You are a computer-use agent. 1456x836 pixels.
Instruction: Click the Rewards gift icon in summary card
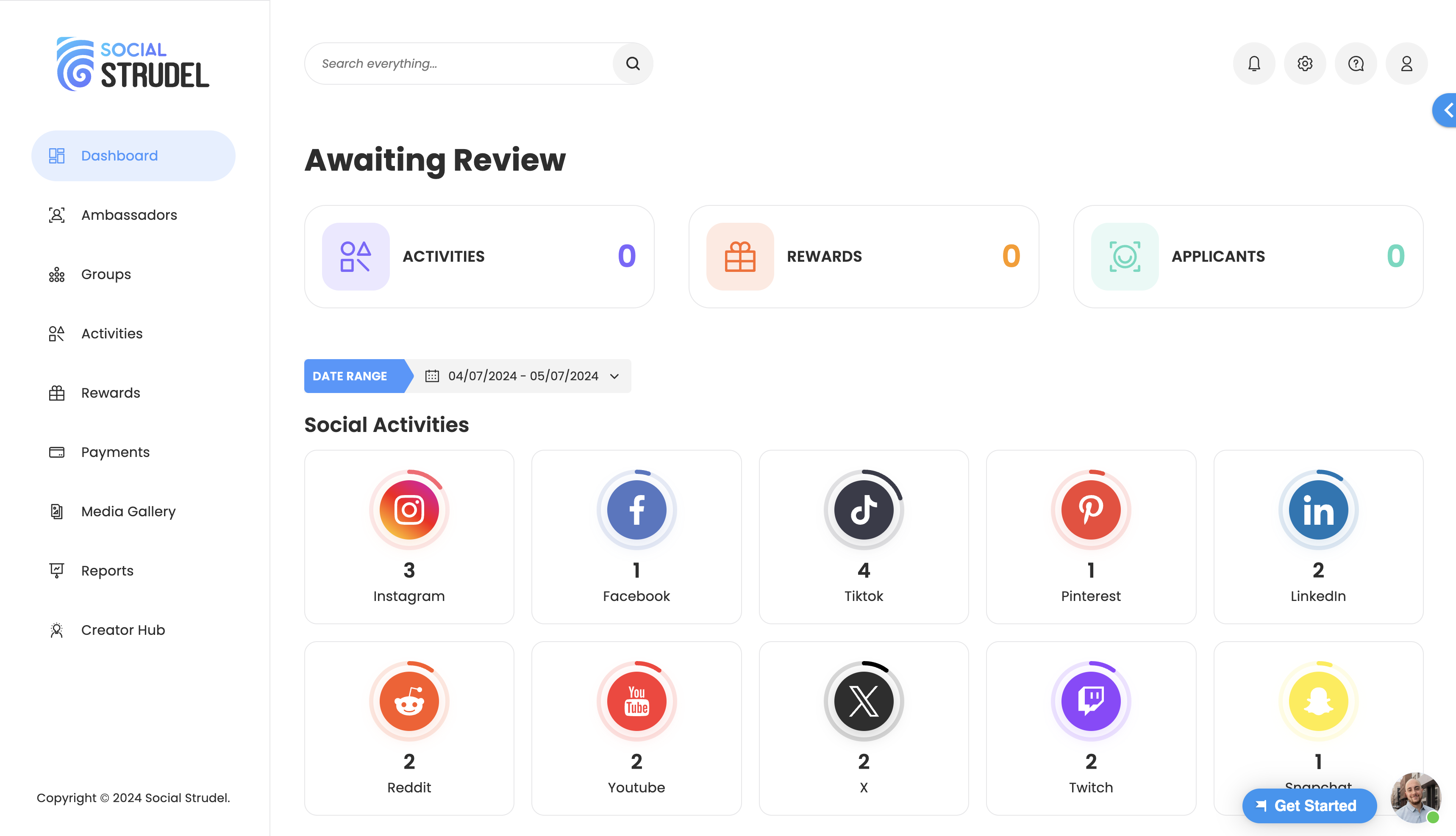[740, 257]
